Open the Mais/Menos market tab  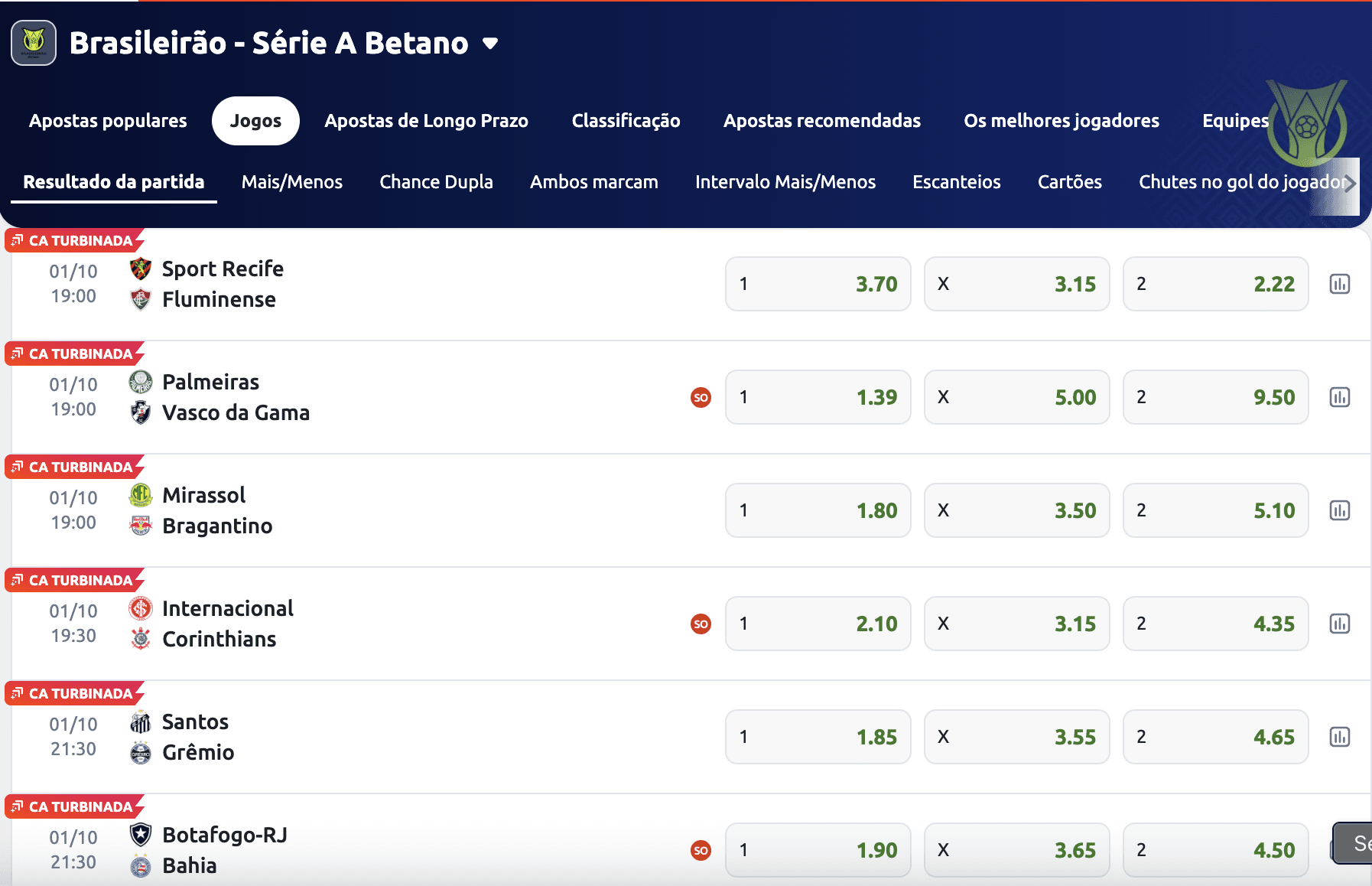291,182
